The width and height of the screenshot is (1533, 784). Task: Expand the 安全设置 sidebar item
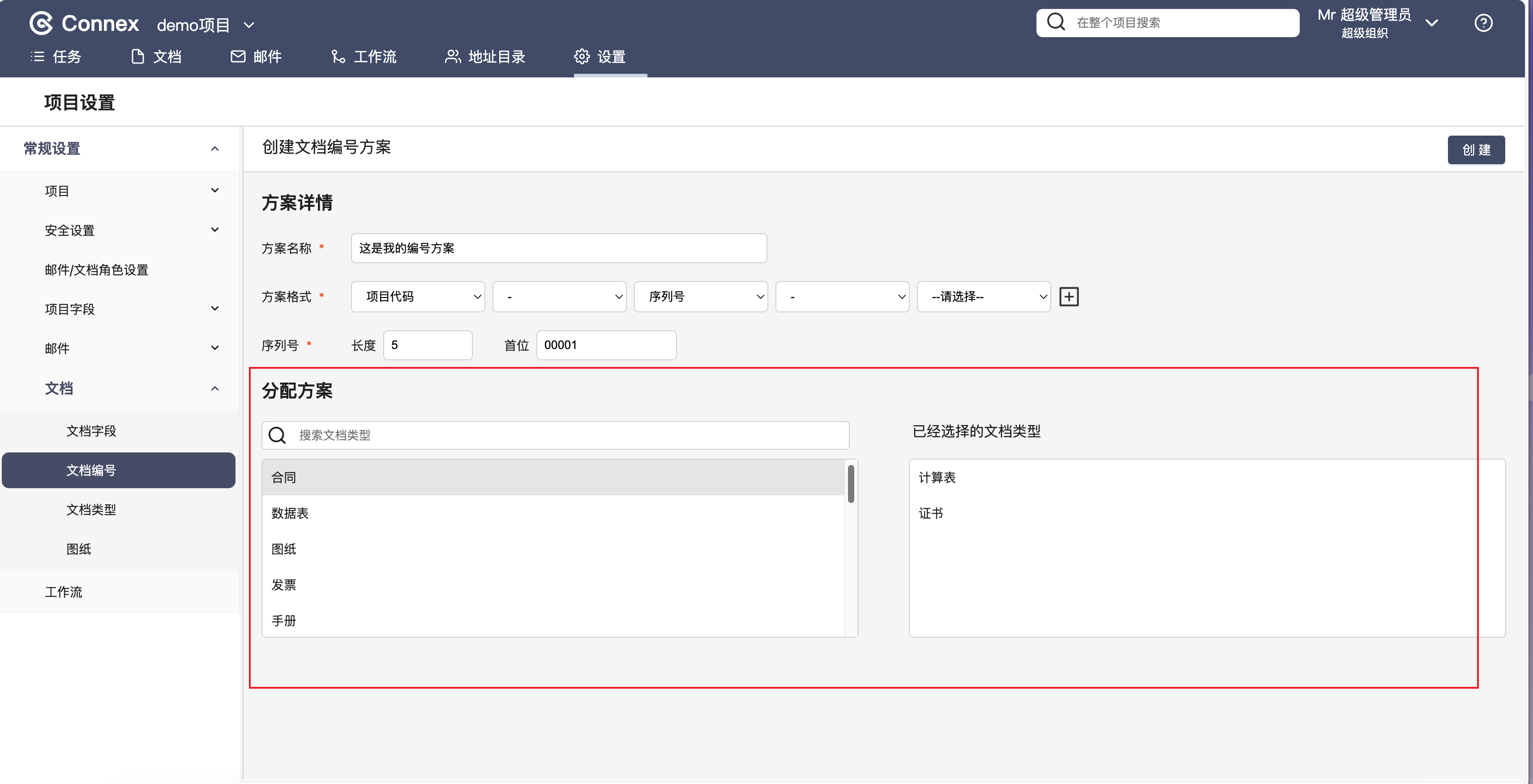215,230
